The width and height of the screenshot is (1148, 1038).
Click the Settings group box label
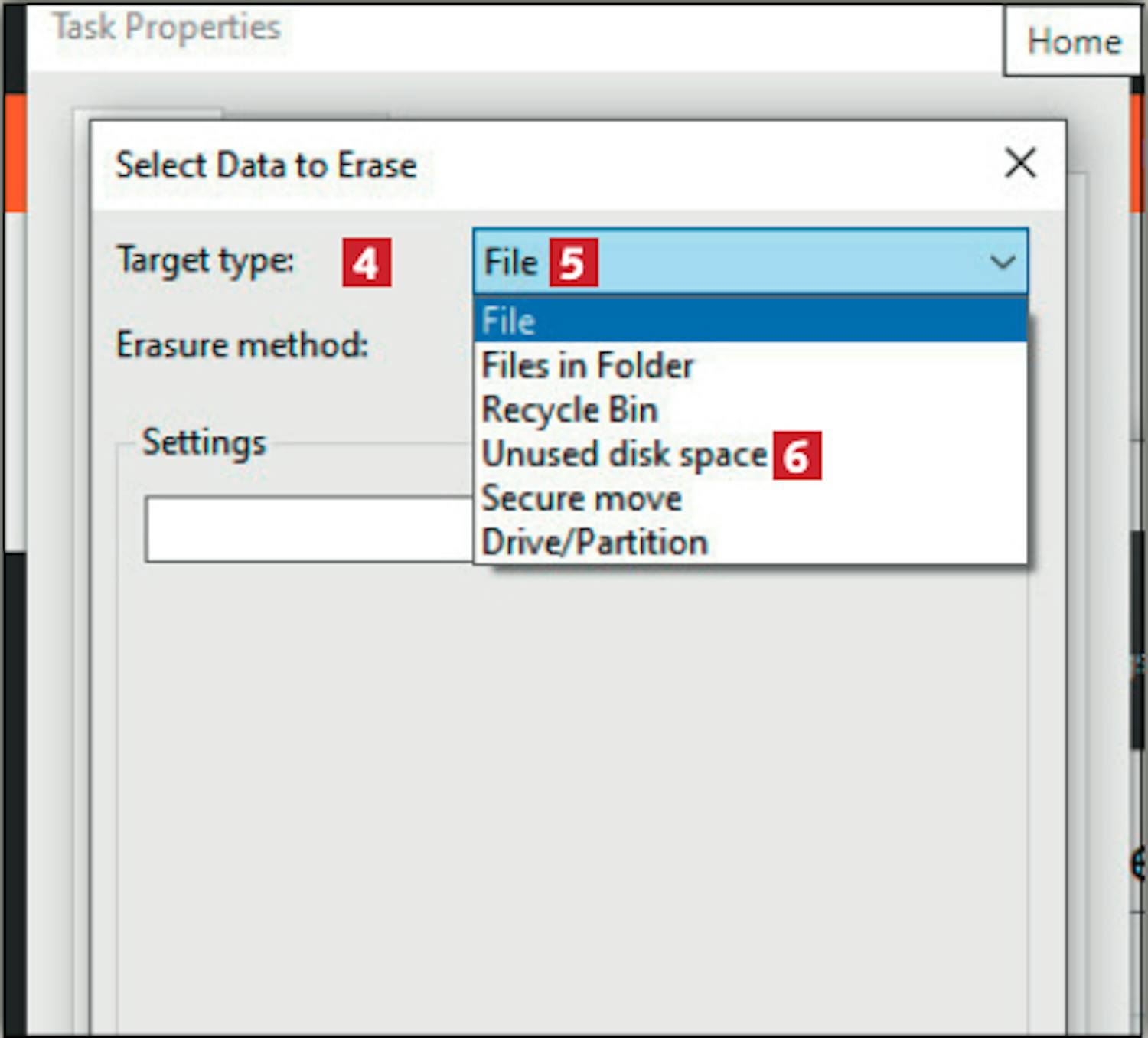(204, 443)
